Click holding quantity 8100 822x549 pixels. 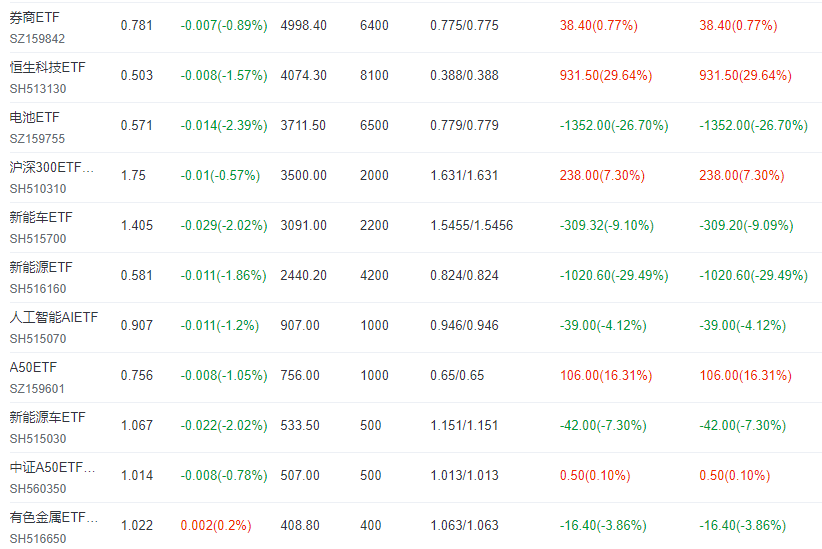374,76
